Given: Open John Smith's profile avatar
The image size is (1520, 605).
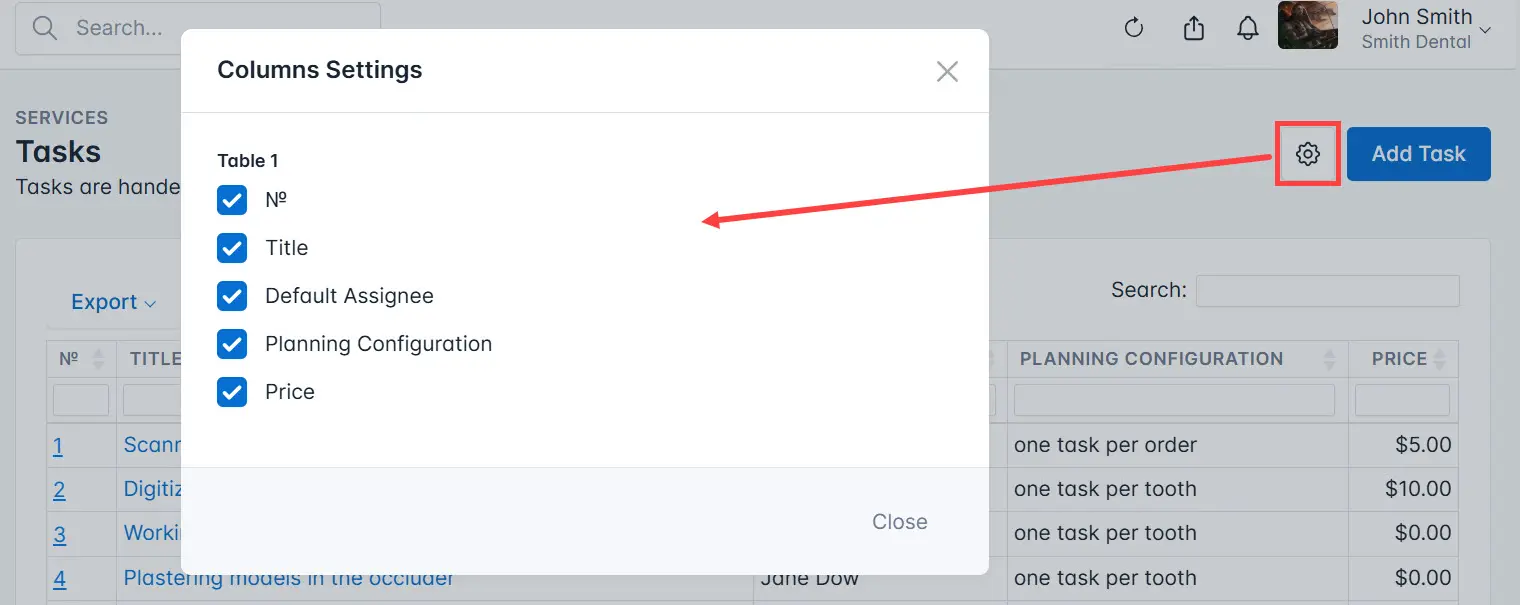Looking at the screenshot, I should click(1307, 25).
